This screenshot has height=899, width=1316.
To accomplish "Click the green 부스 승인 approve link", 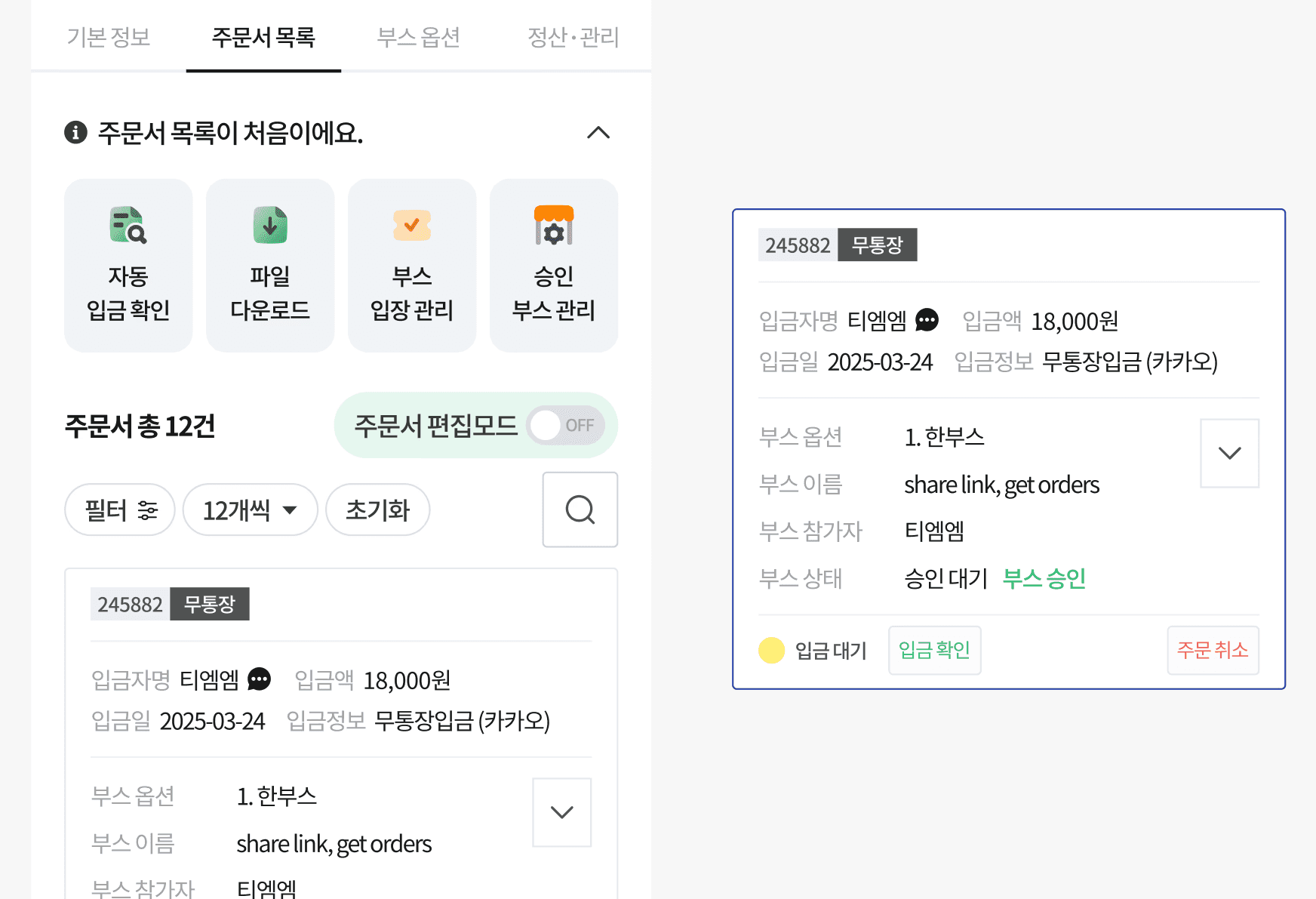I will point(1044,578).
